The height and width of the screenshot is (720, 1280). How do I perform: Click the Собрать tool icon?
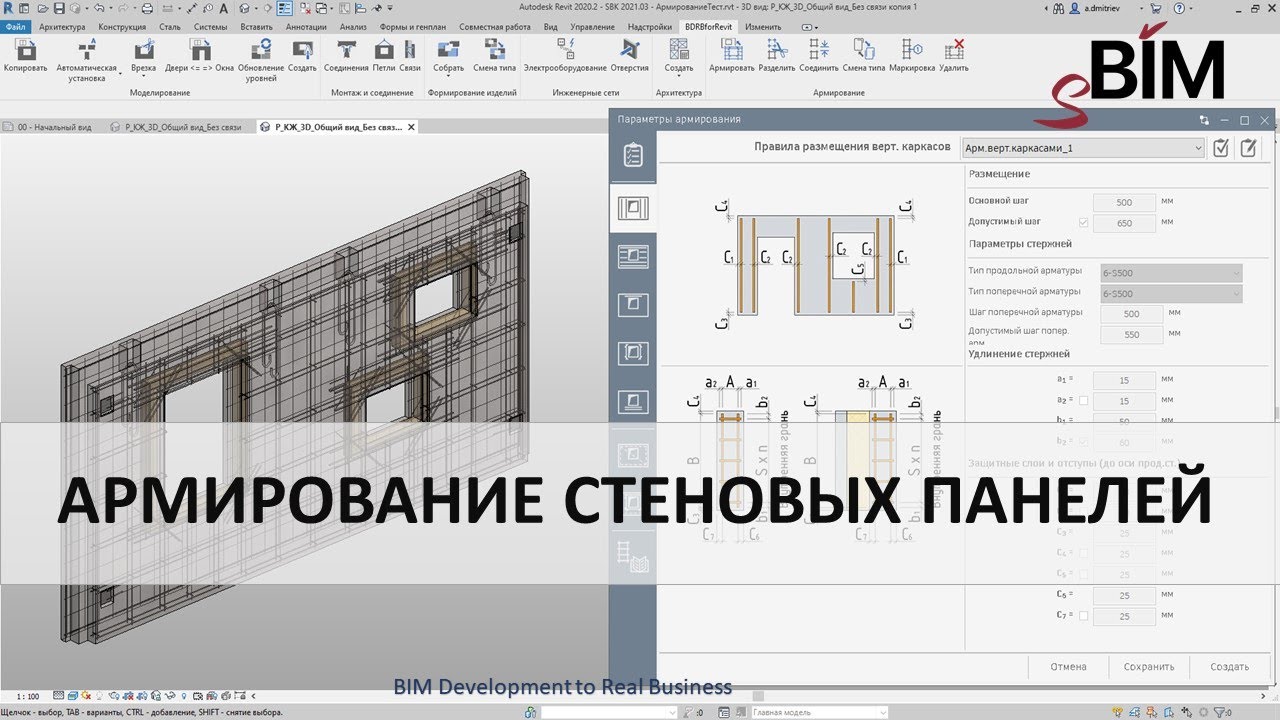449,50
